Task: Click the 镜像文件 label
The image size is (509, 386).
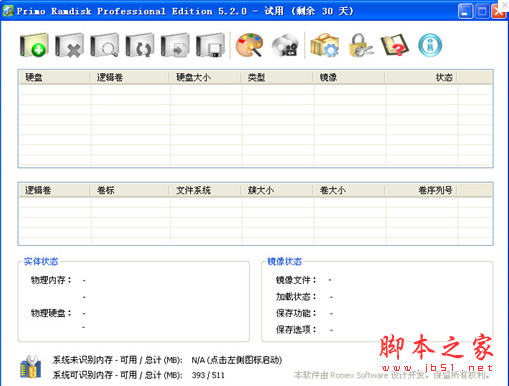Action: (x=296, y=280)
